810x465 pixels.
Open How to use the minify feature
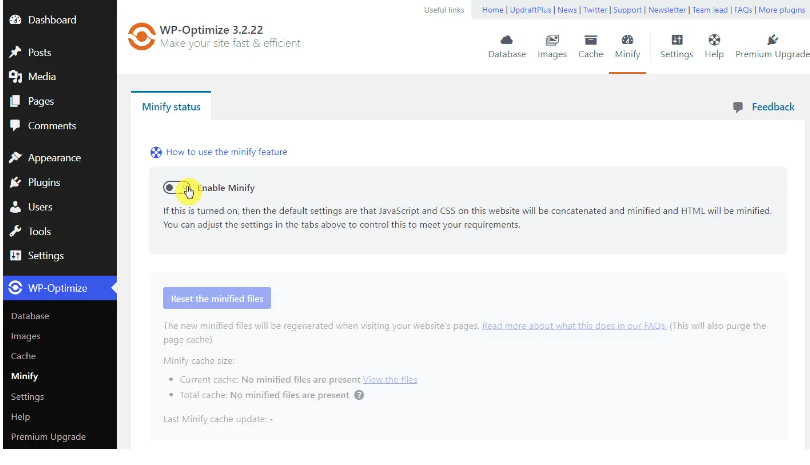point(226,152)
